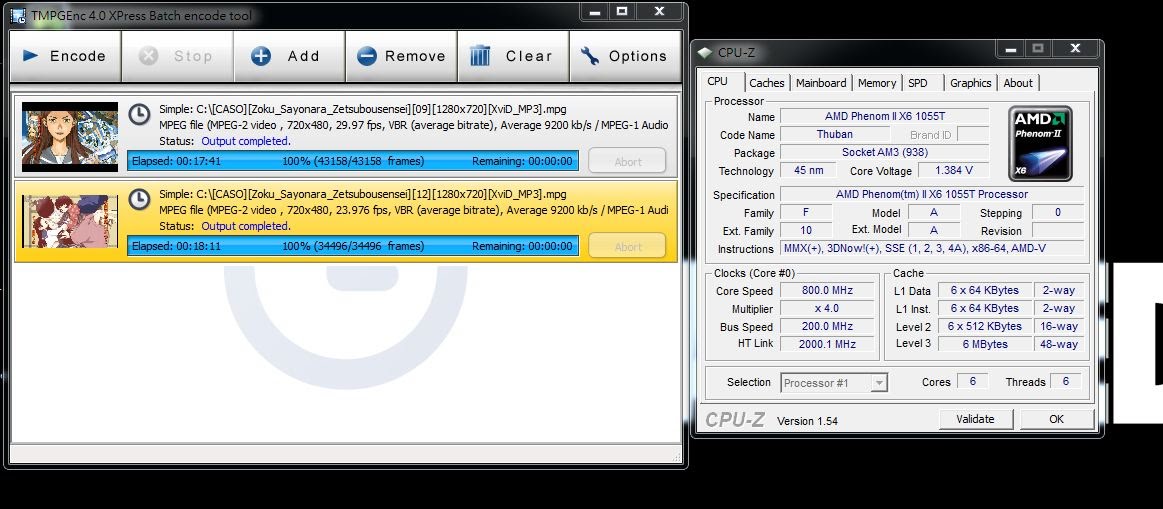
Task: Click the processor Name field
Action: pos(885,116)
